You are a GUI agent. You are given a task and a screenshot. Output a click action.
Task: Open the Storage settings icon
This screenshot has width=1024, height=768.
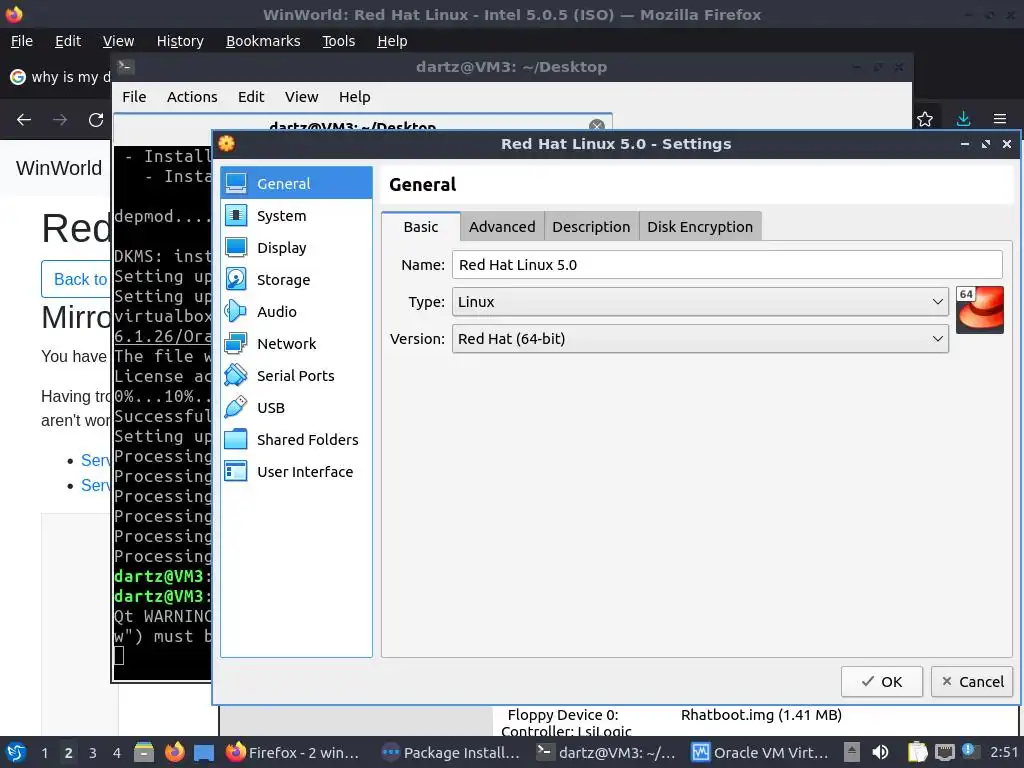pyautogui.click(x=236, y=280)
